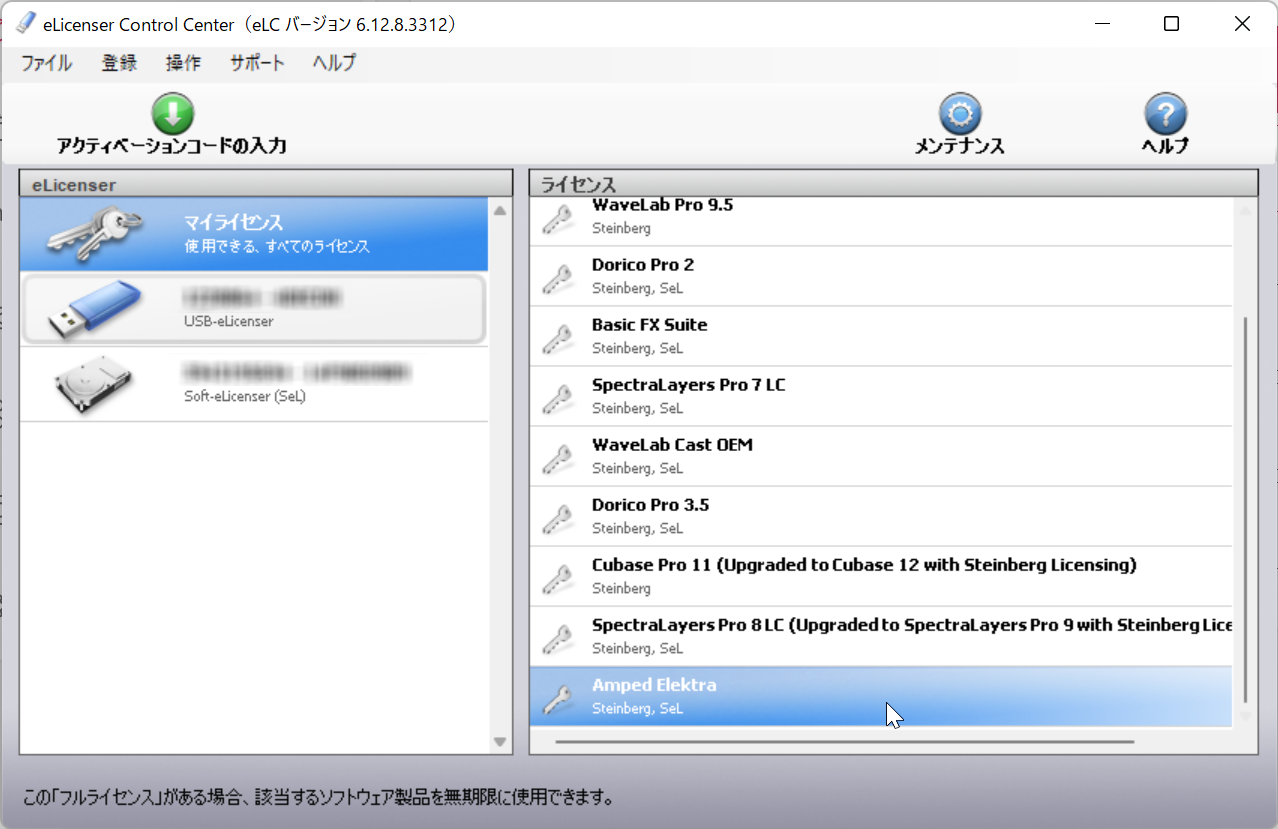Click the eLicenser panel scroll up arrow
The height and width of the screenshot is (829, 1278).
point(501,210)
